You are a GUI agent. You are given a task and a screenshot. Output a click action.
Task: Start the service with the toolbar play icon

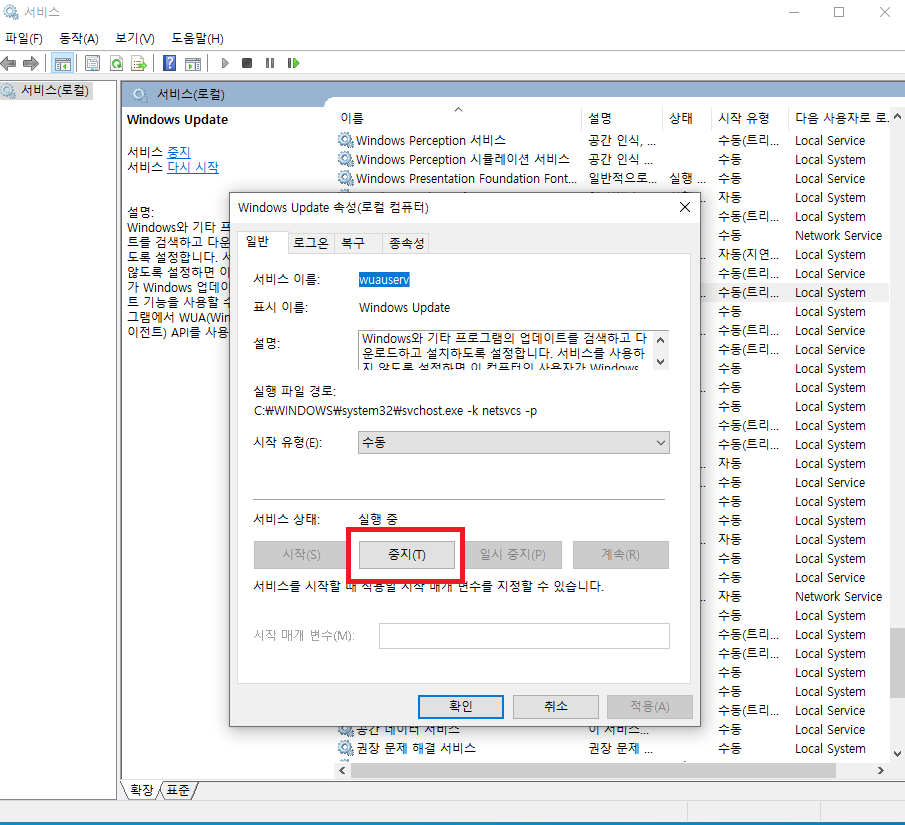click(225, 63)
